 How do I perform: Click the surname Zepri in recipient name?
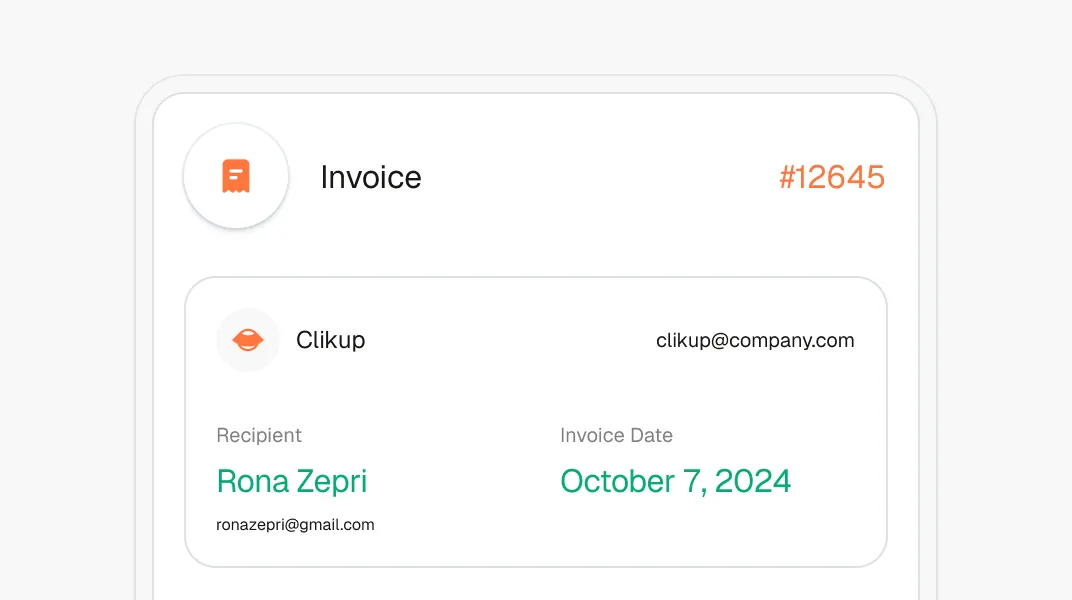coord(332,482)
